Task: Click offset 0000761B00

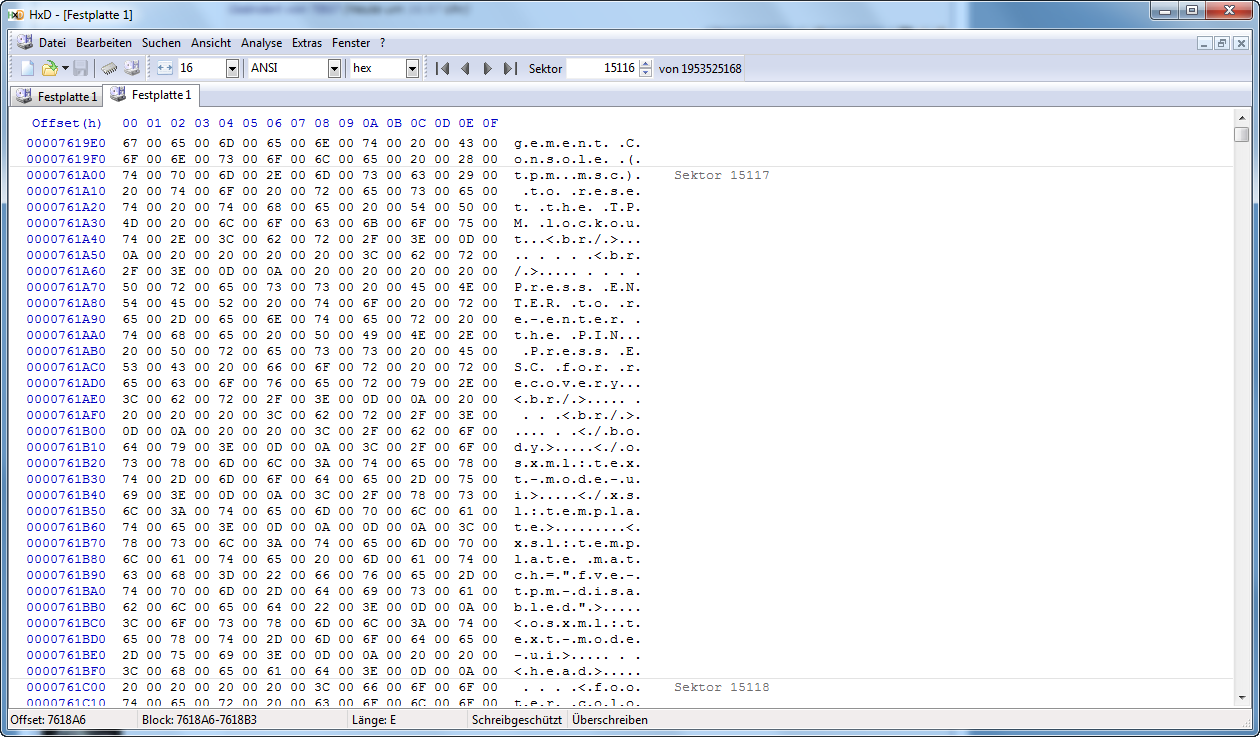Action: (66, 431)
